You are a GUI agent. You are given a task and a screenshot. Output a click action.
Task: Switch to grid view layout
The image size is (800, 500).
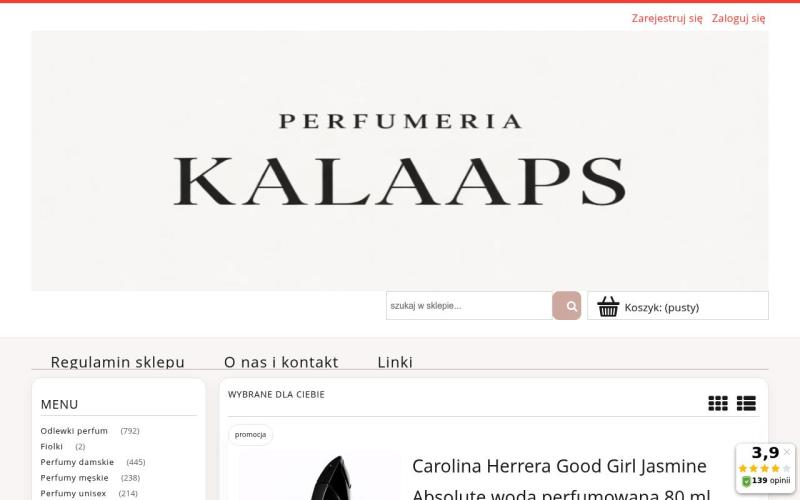pos(718,403)
